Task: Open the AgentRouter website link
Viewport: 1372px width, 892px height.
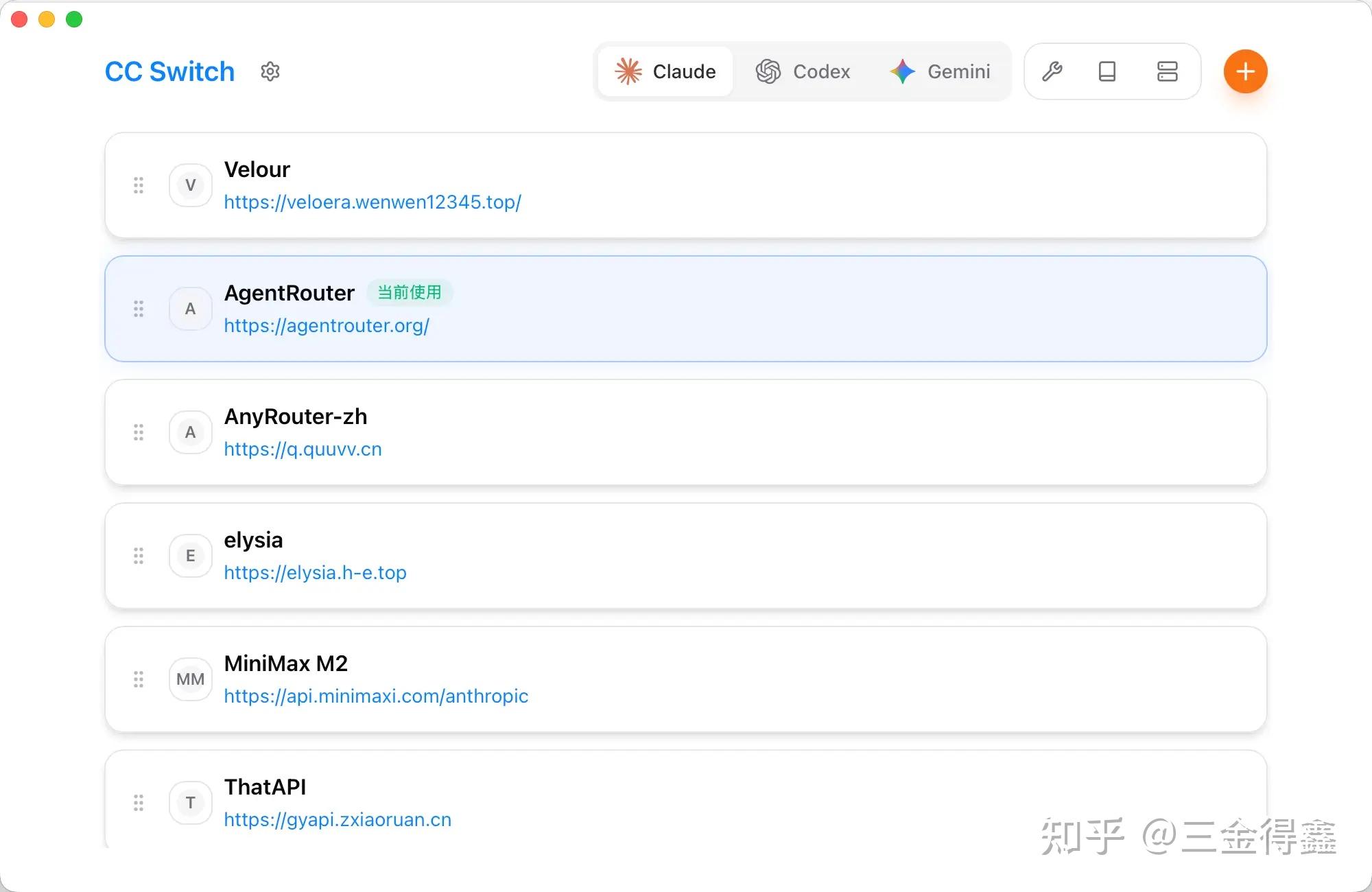Action: (327, 325)
